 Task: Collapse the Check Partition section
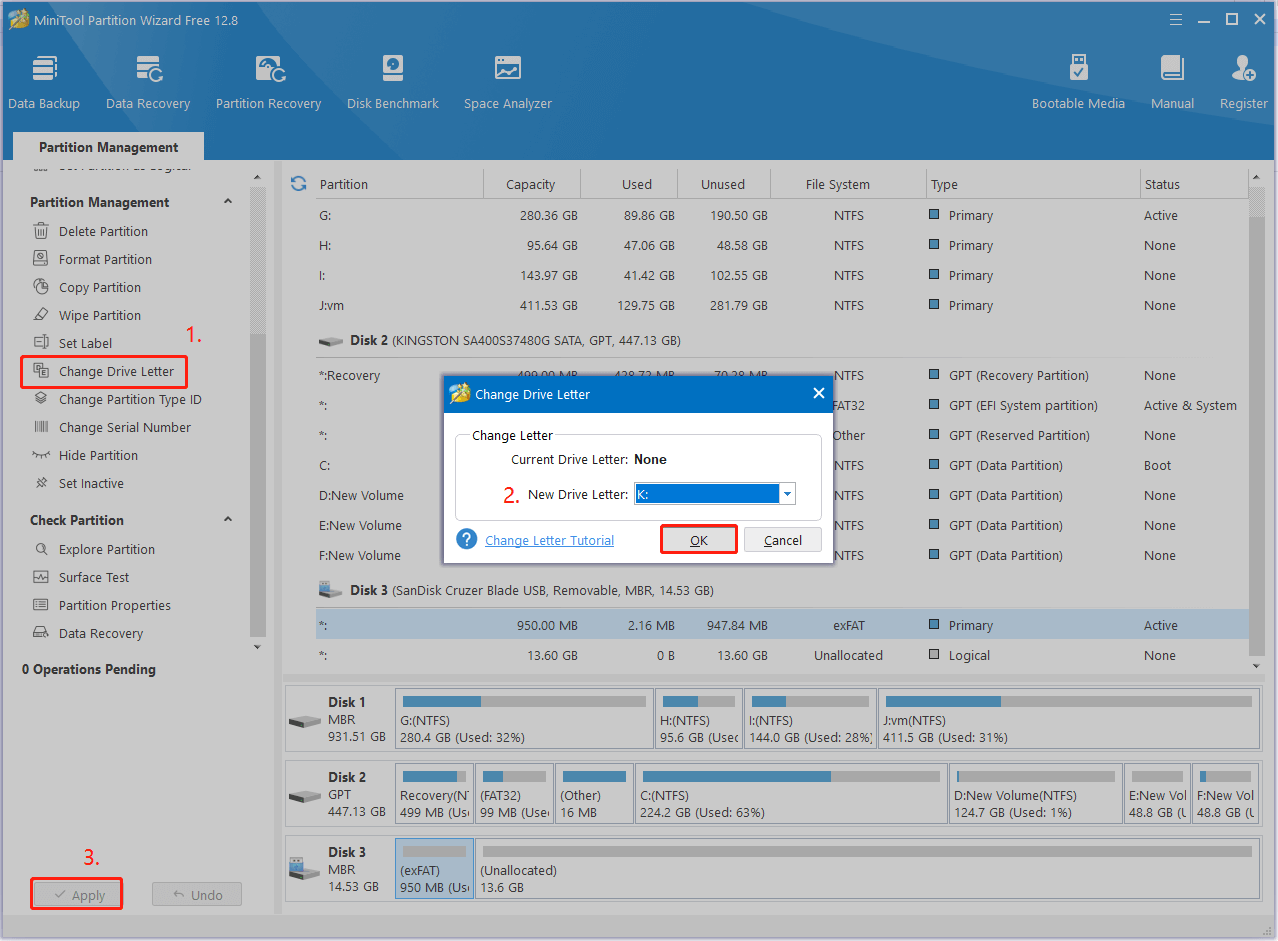[x=228, y=520]
